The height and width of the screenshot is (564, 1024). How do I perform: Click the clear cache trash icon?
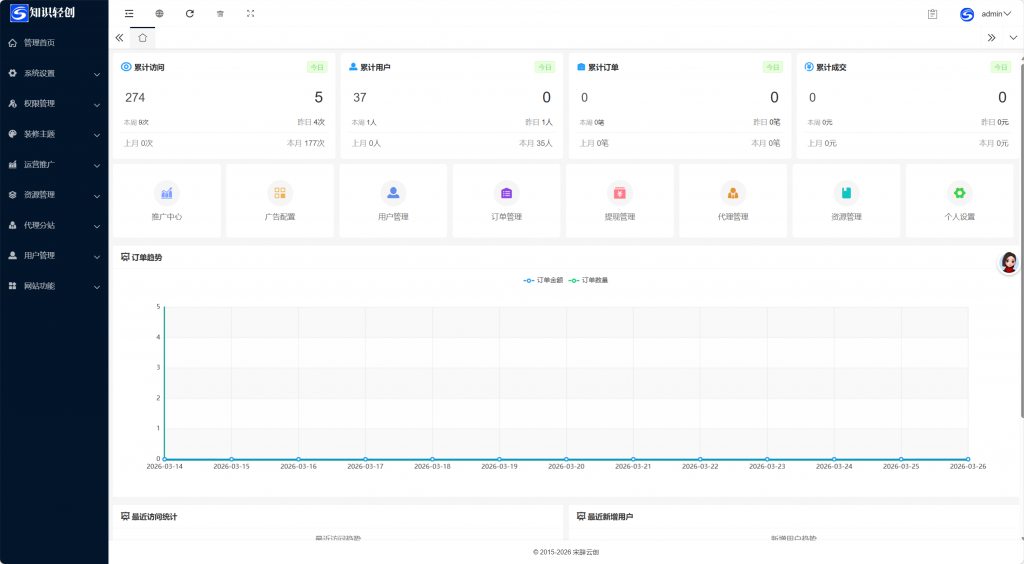[x=220, y=14]
